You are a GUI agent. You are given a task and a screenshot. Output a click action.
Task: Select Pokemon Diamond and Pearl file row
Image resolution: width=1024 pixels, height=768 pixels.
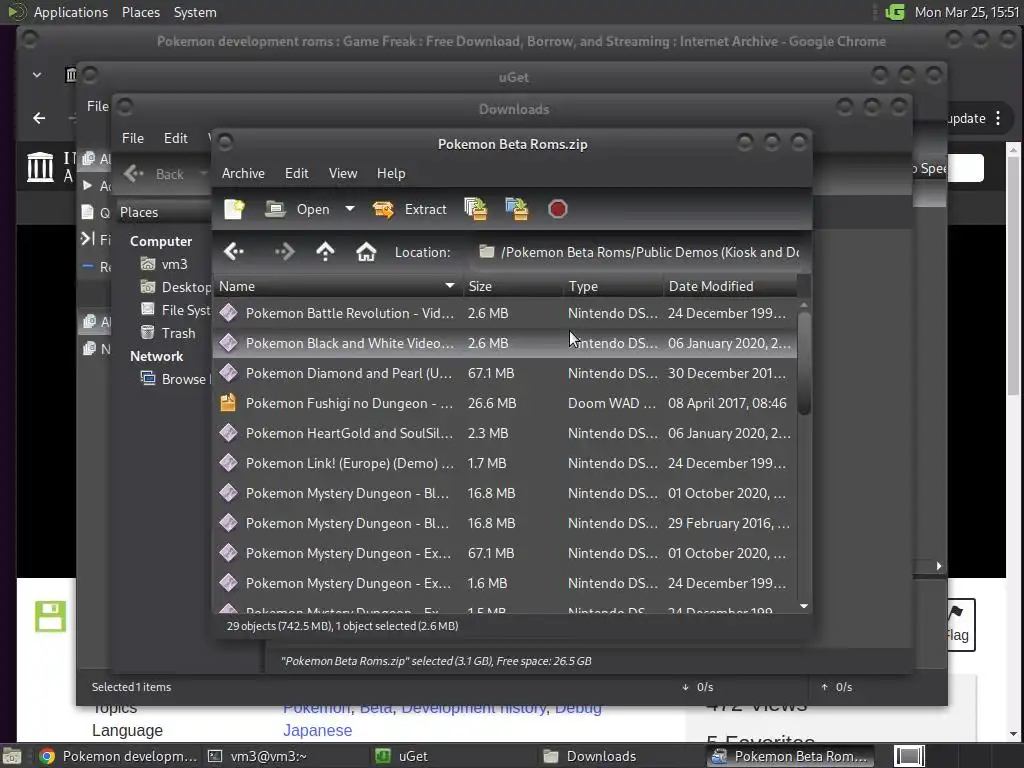click(505, 373)
